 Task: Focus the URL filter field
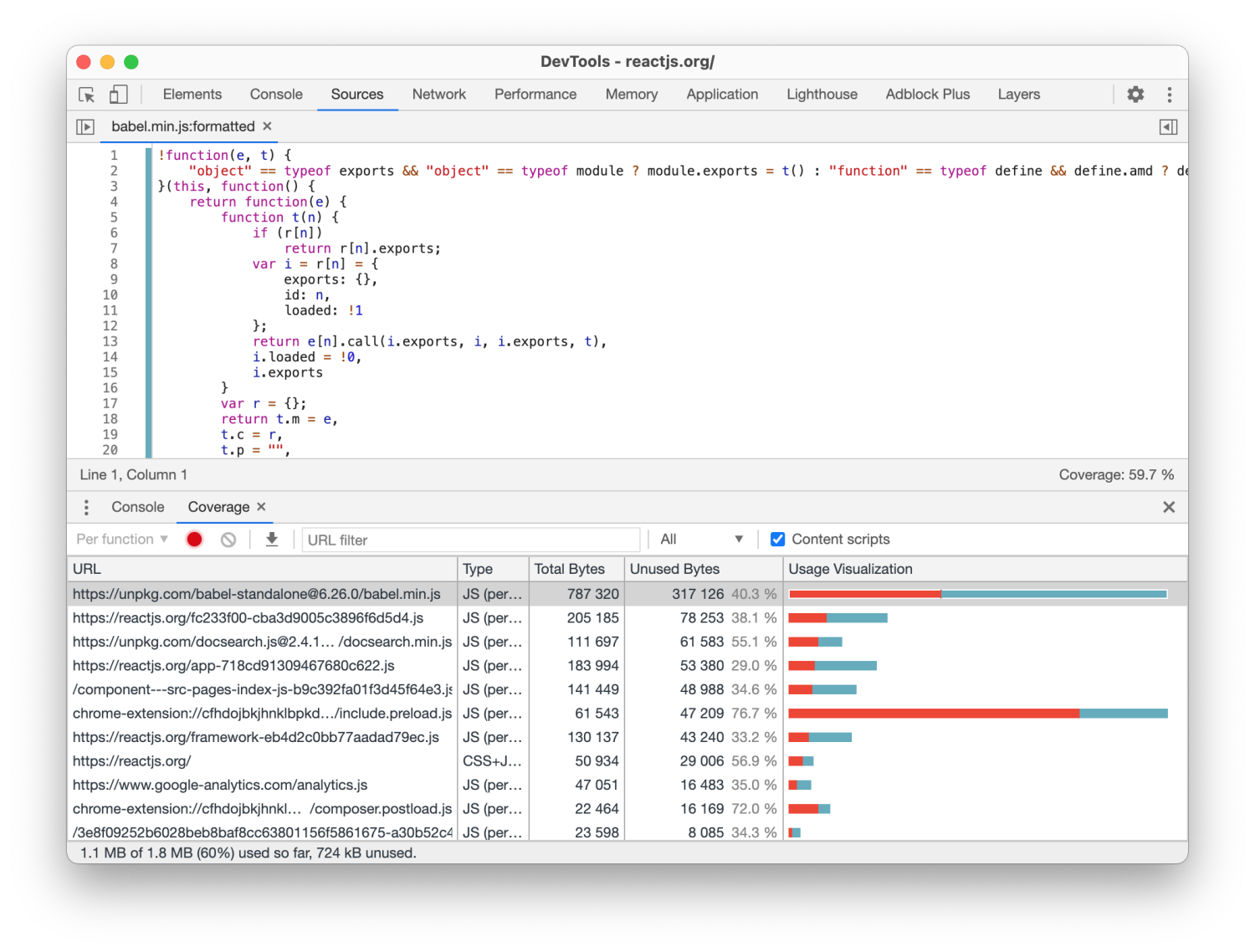[x=471, y=540]
